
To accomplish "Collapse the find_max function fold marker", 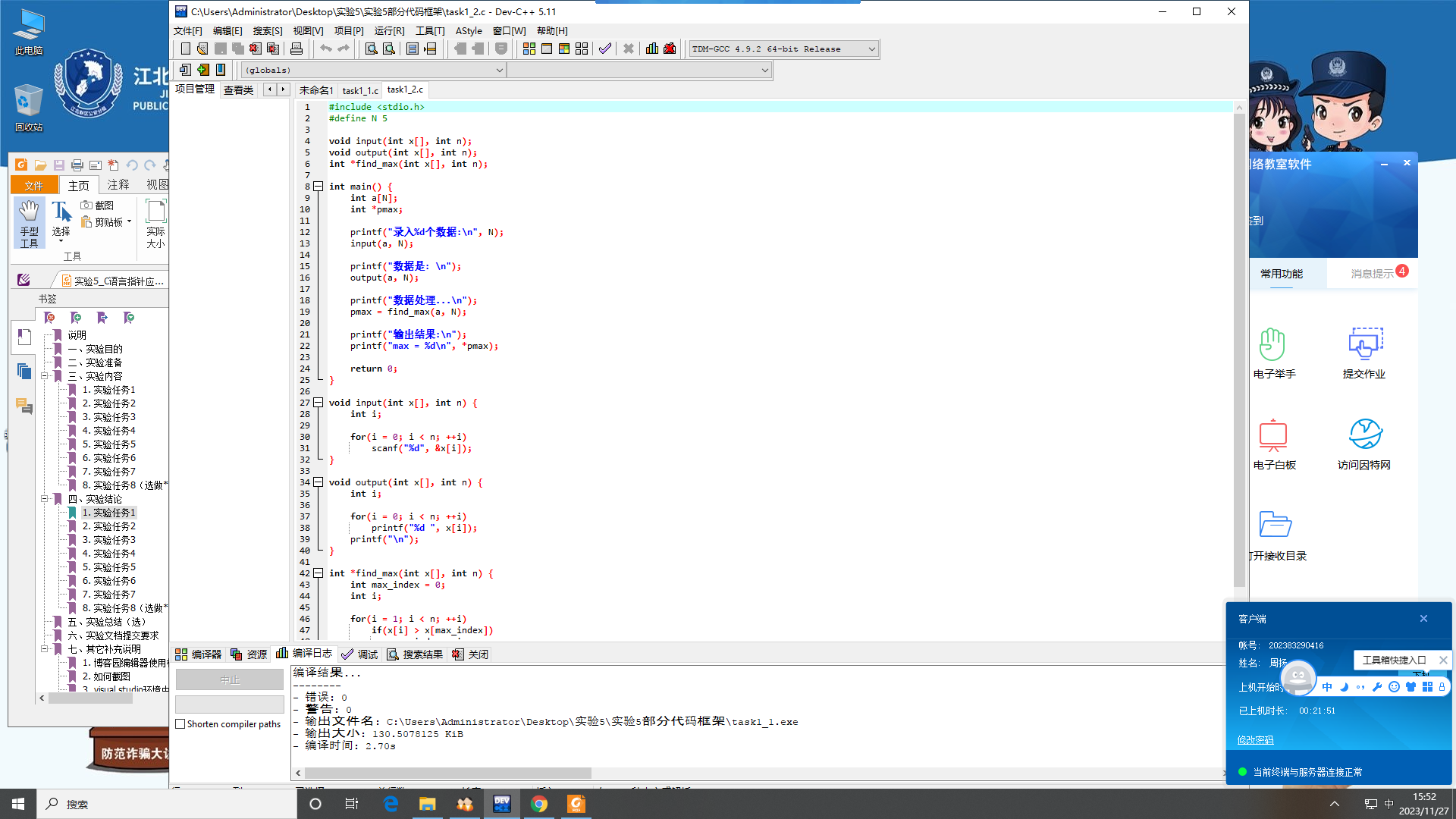I will tap(318, 573).
